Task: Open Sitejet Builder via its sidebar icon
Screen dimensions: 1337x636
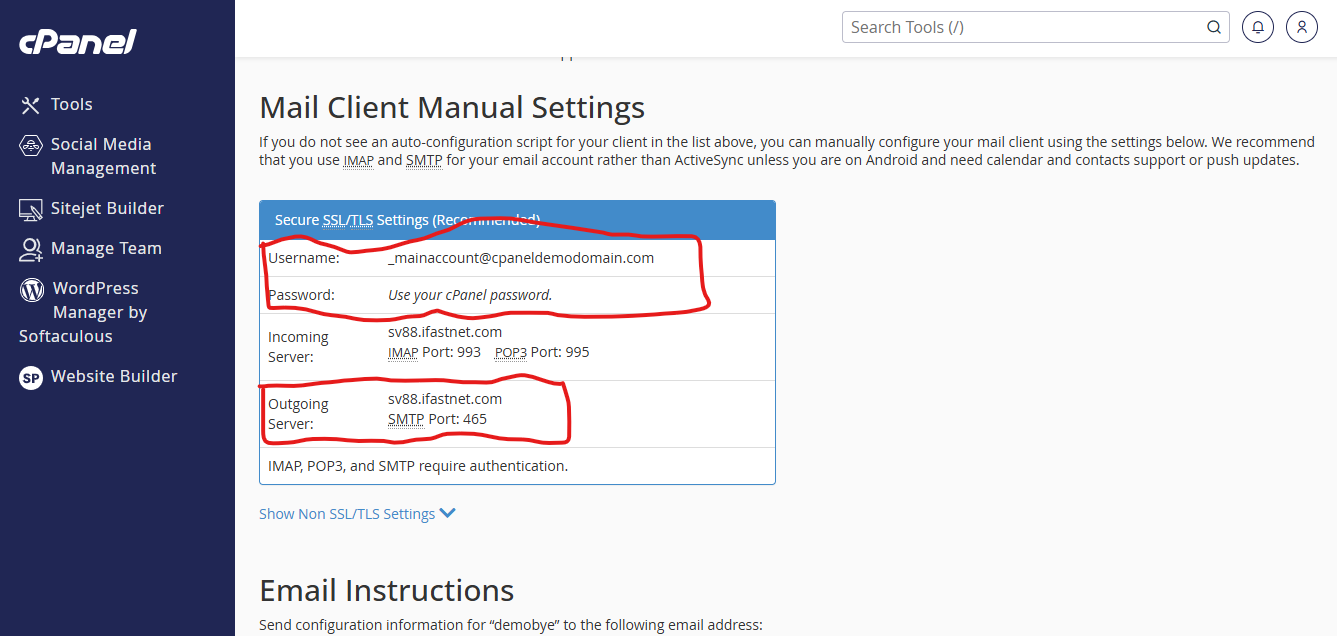Action: [31, 209]
